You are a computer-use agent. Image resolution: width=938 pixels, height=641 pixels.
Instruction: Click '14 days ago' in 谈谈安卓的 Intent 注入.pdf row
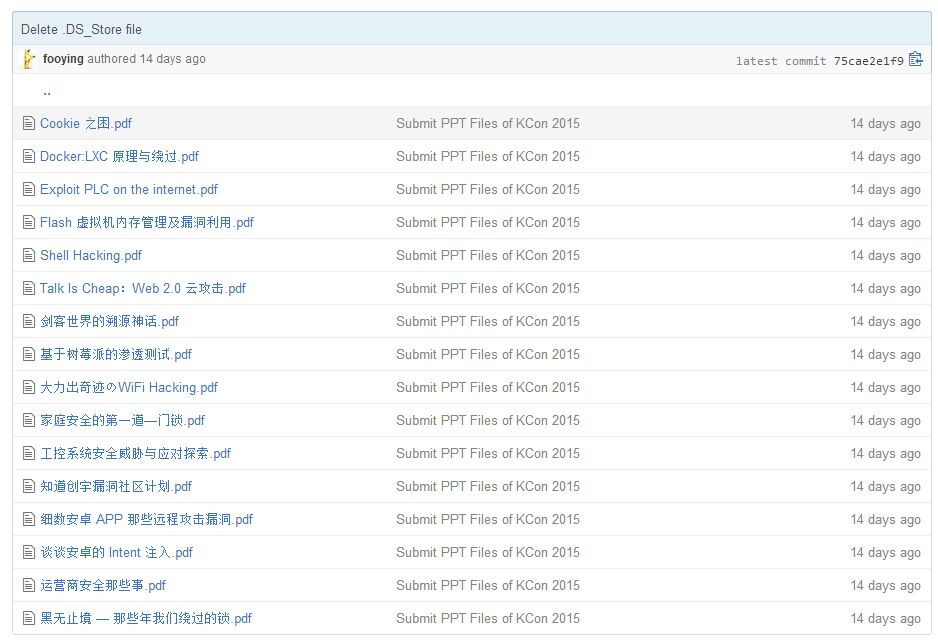click(885, 553)
